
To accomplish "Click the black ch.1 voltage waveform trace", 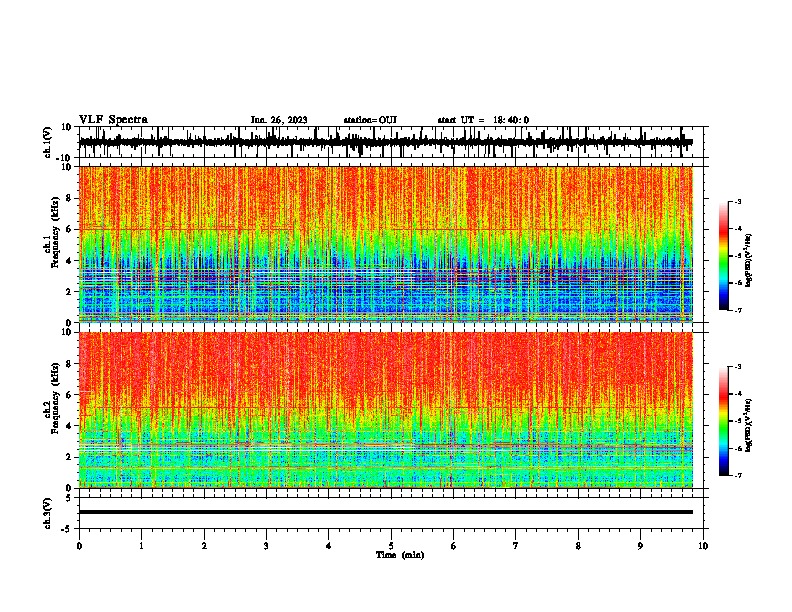I will point(385,142).
